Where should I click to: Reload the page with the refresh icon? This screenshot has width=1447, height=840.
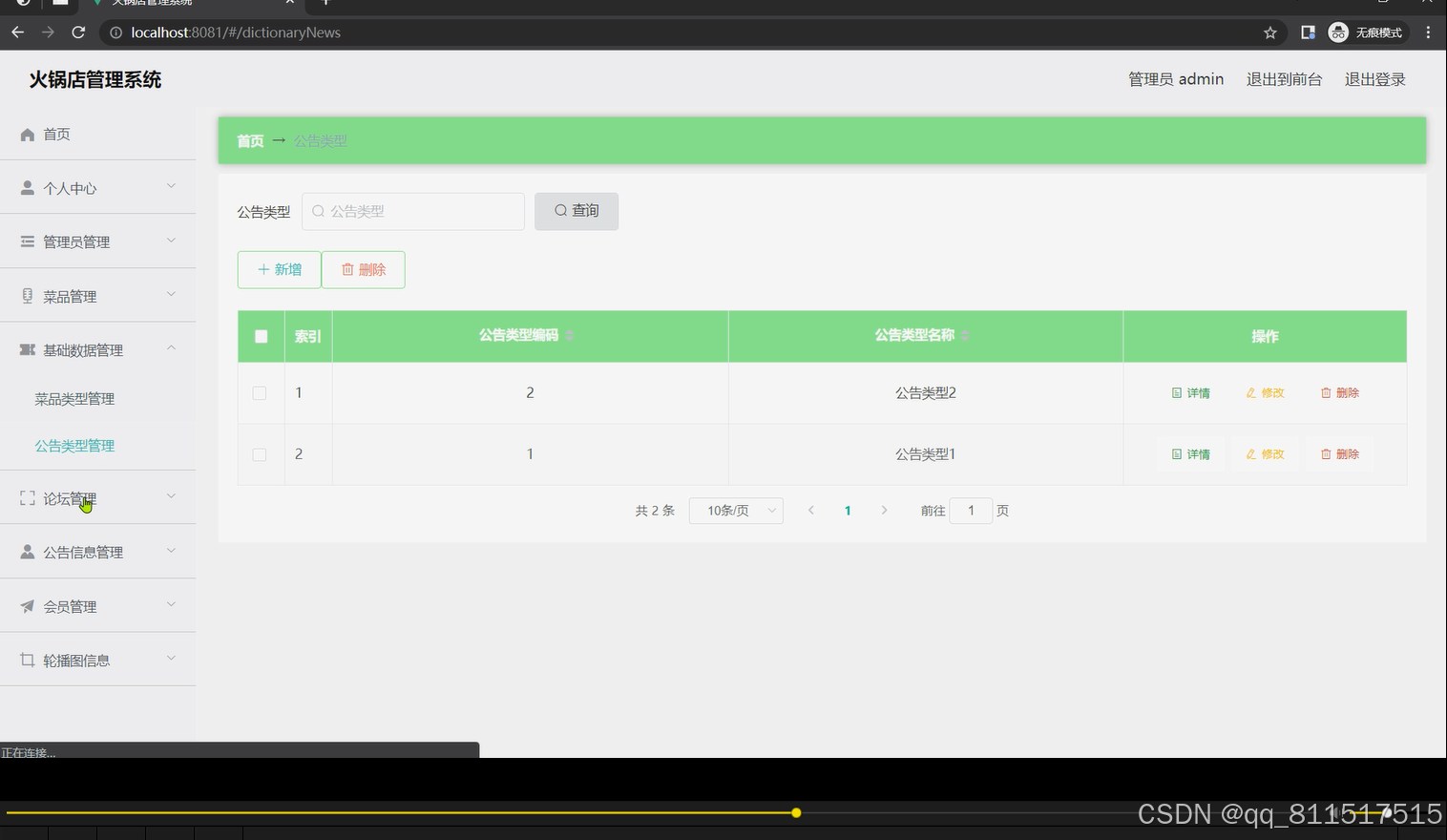[x=79, y=32]
